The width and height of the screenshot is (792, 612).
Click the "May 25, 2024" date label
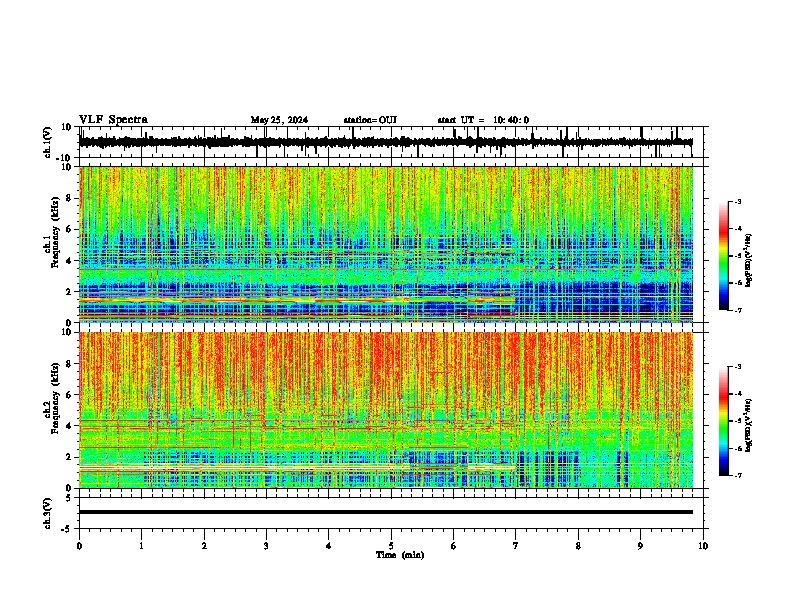point(279,120)
